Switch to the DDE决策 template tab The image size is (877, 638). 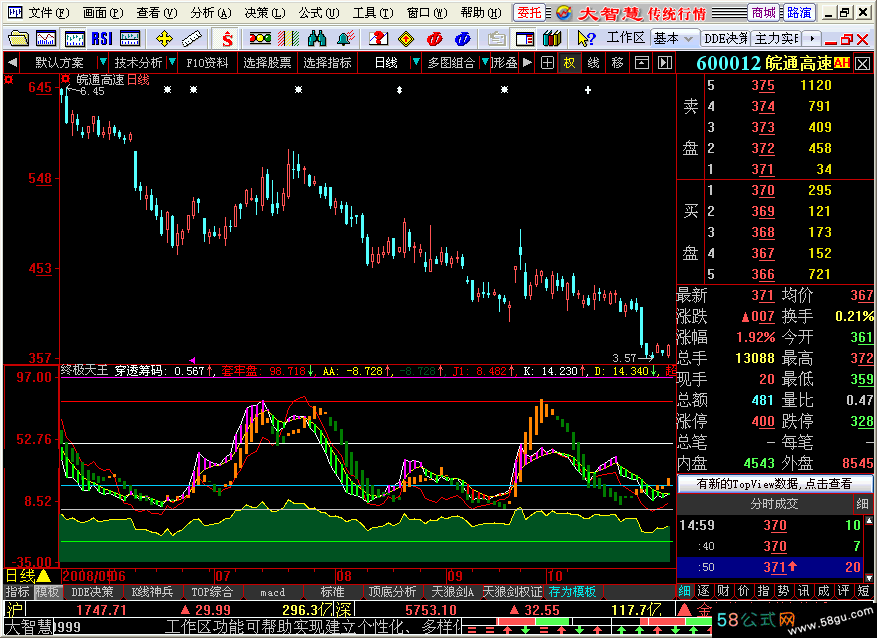92,592
